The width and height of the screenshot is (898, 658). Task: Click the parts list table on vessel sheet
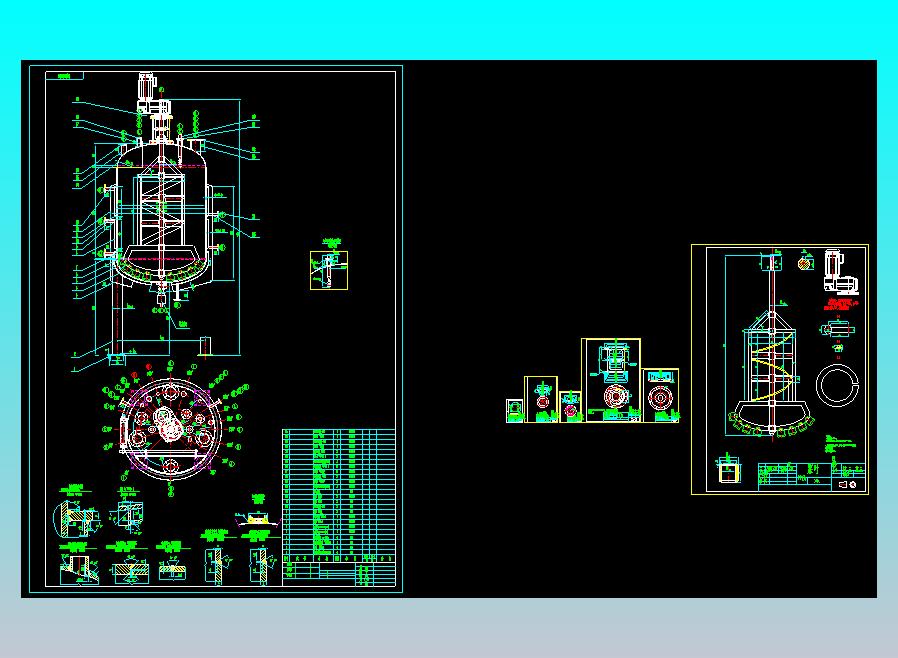tap(338, 496)
